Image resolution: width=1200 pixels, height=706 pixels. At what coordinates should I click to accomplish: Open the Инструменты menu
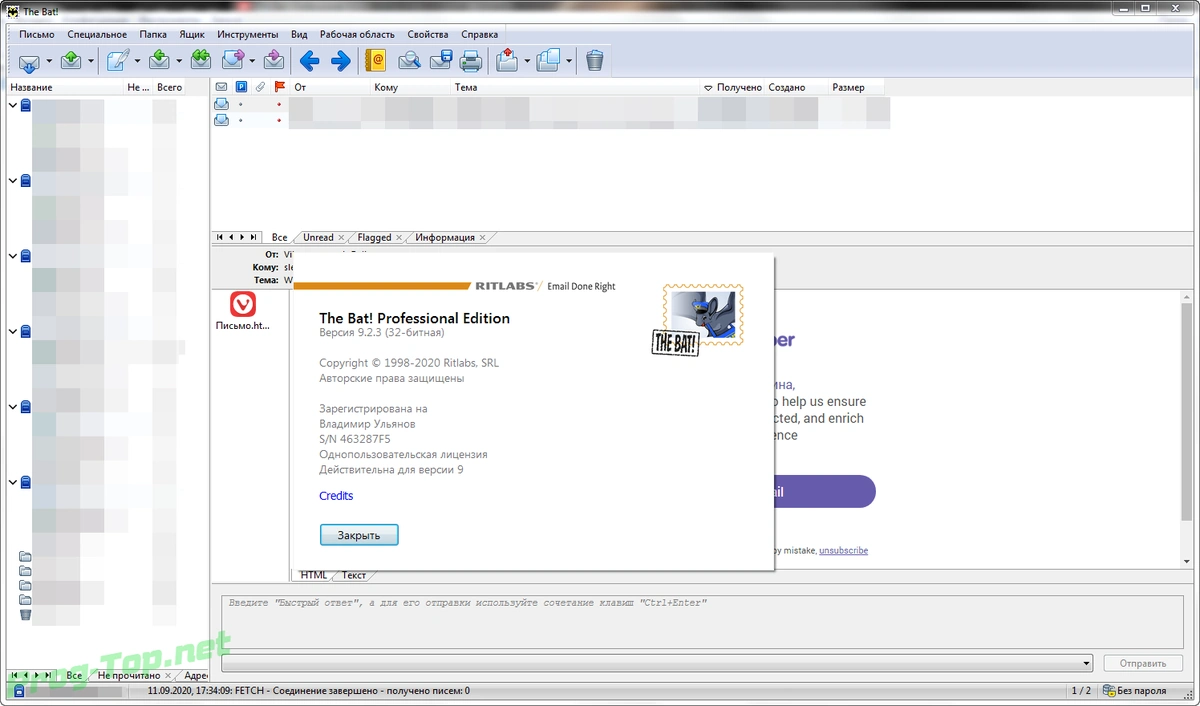point(248,34)
